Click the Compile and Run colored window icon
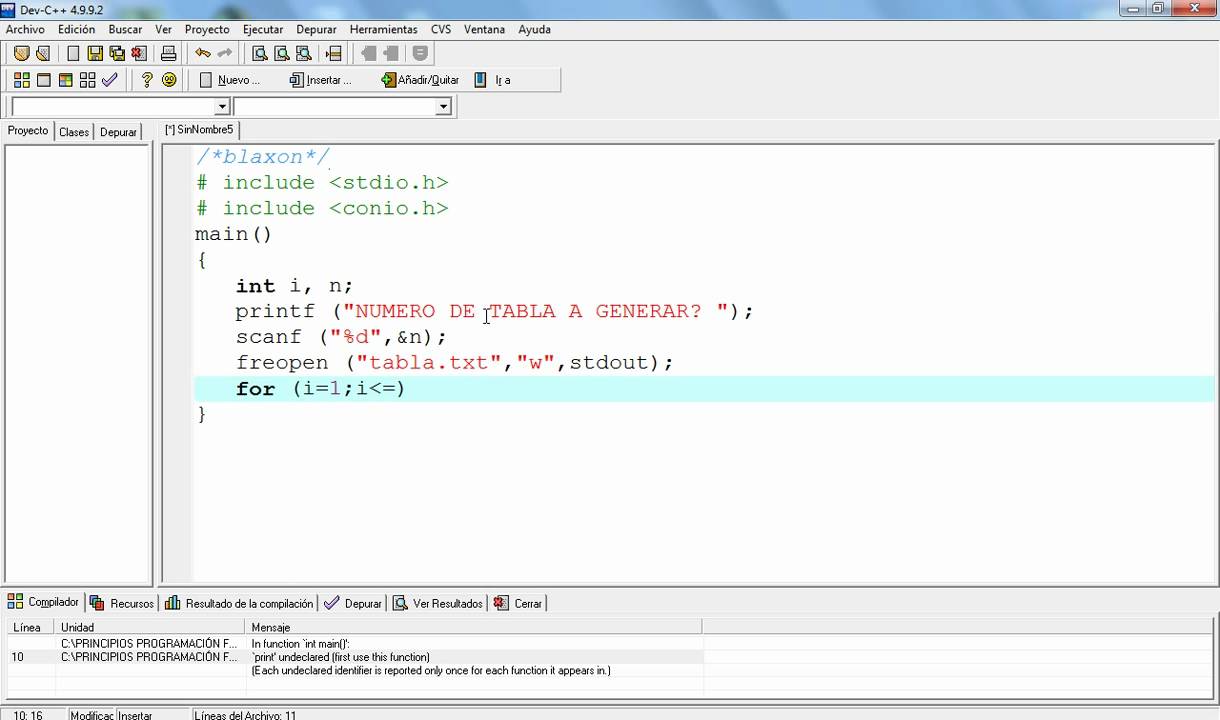 65,80
